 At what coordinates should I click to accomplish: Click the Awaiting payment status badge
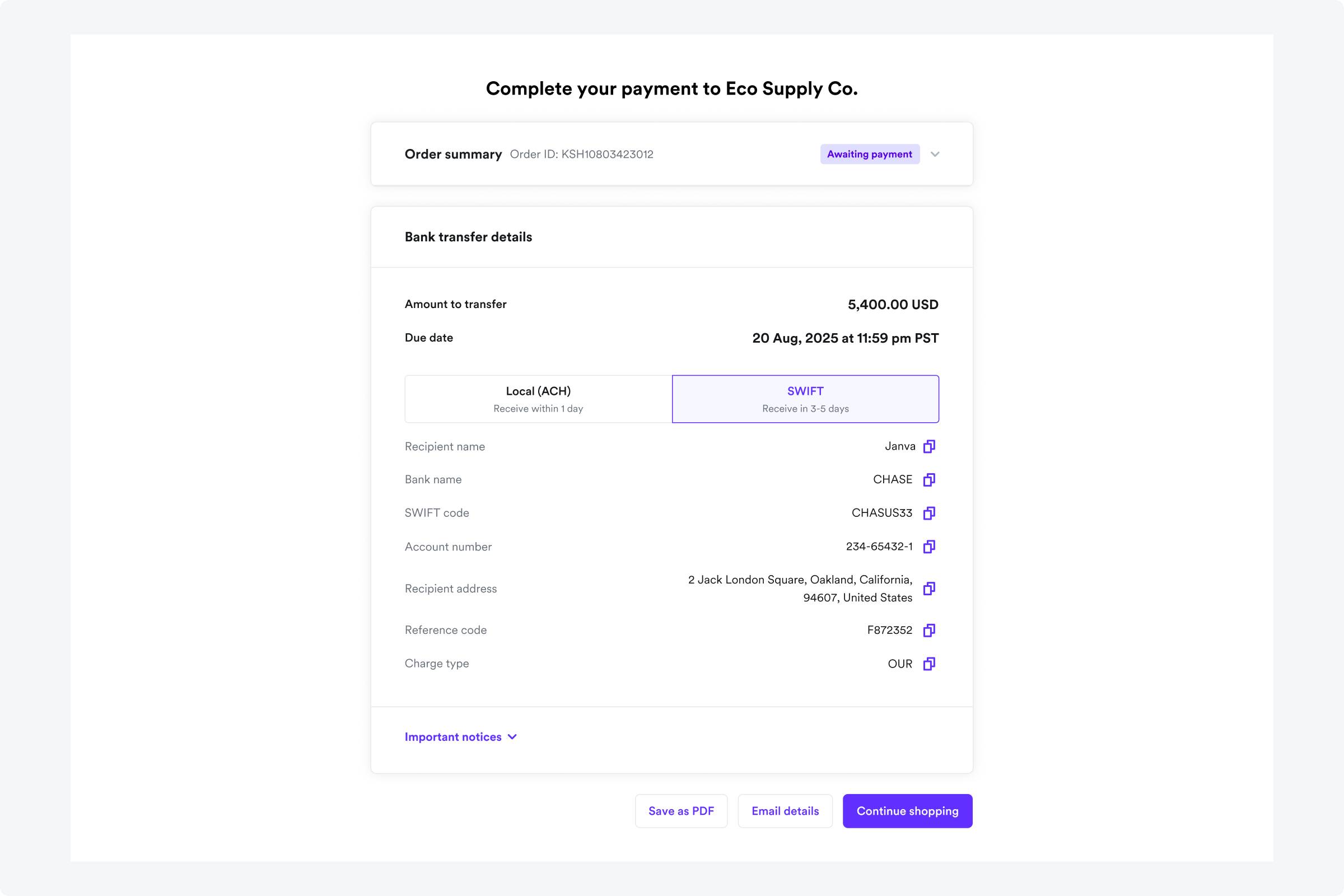869,155
